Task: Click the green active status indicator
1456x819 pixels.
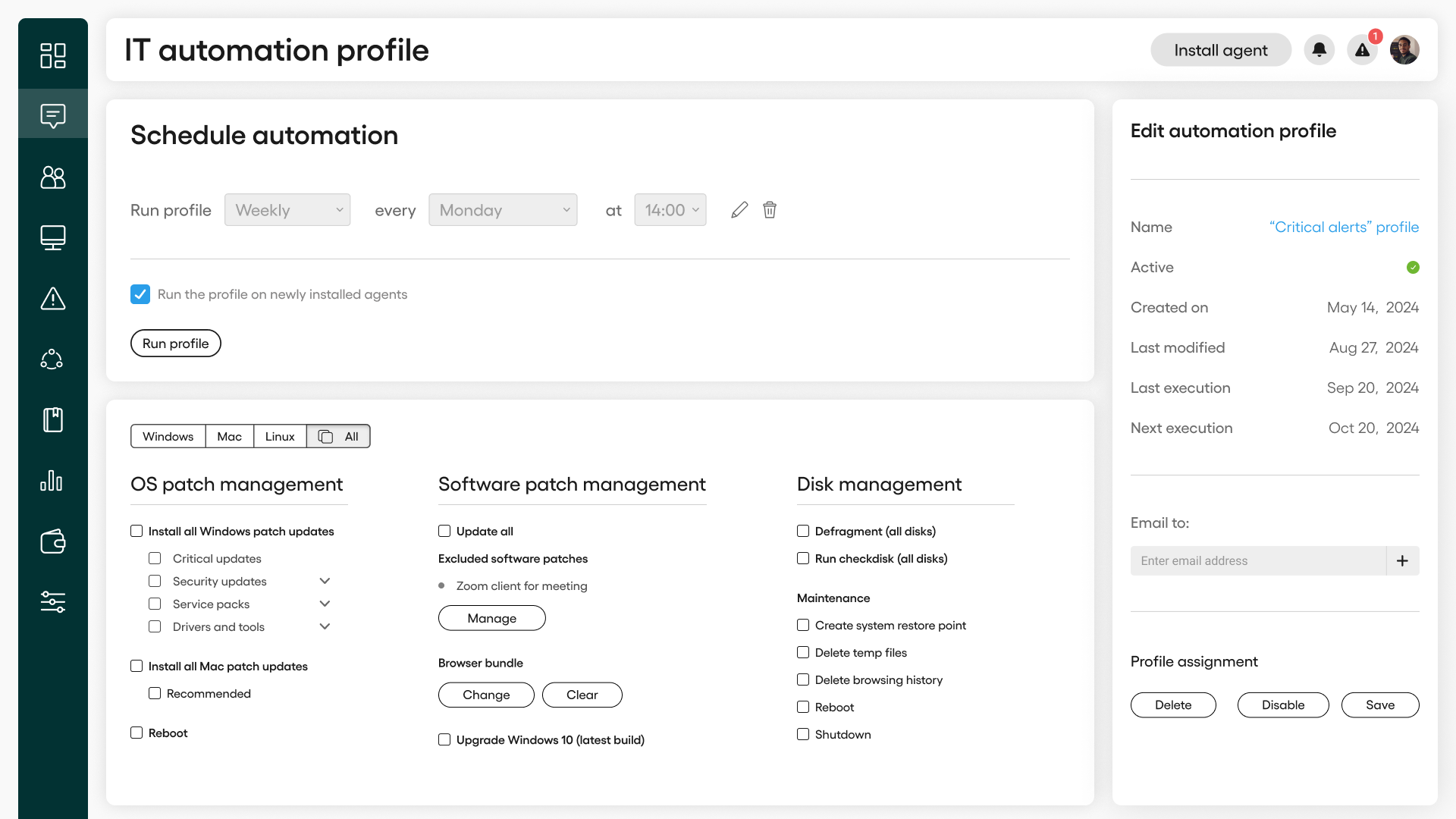Action: (1413, 268)
